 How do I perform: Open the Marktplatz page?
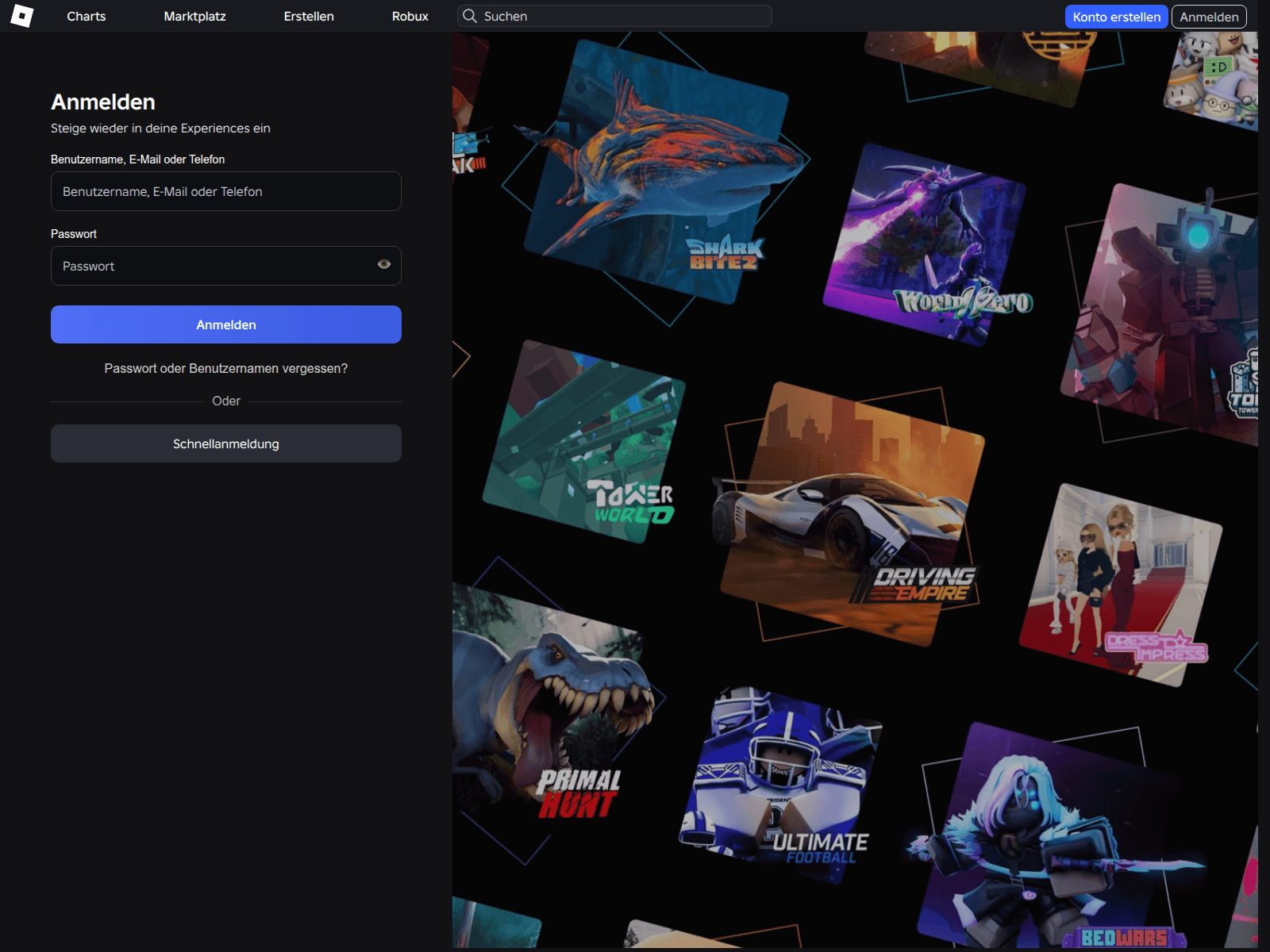194,16
